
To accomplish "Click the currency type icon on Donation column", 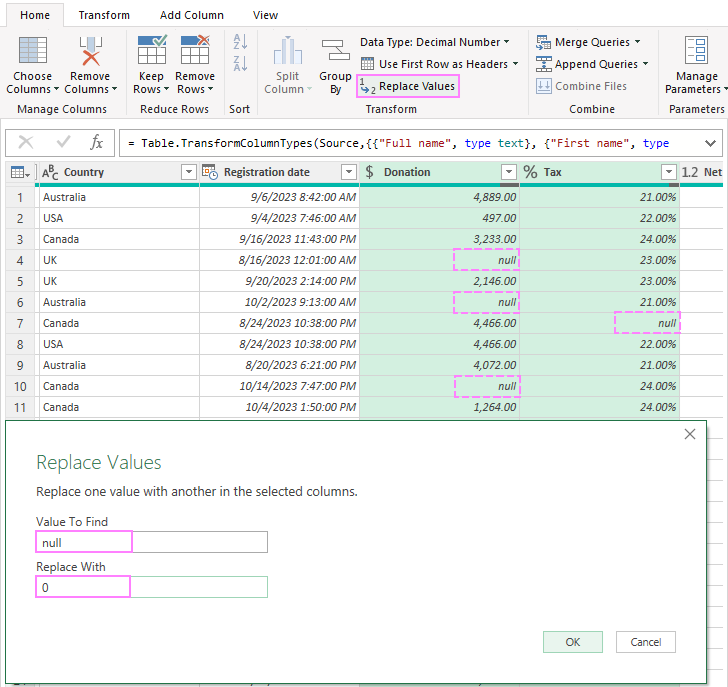I will [370, 172].
